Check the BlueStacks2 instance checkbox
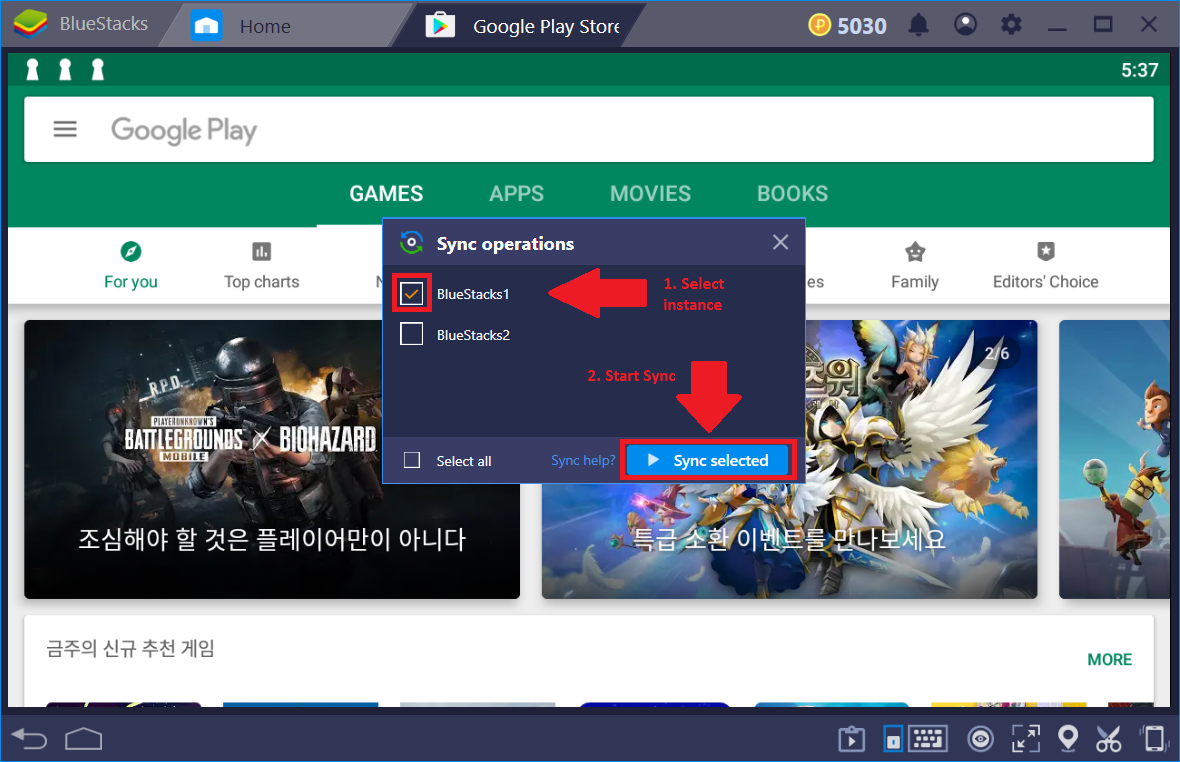This screenshot has height=762, width=1180. (412, 333)
